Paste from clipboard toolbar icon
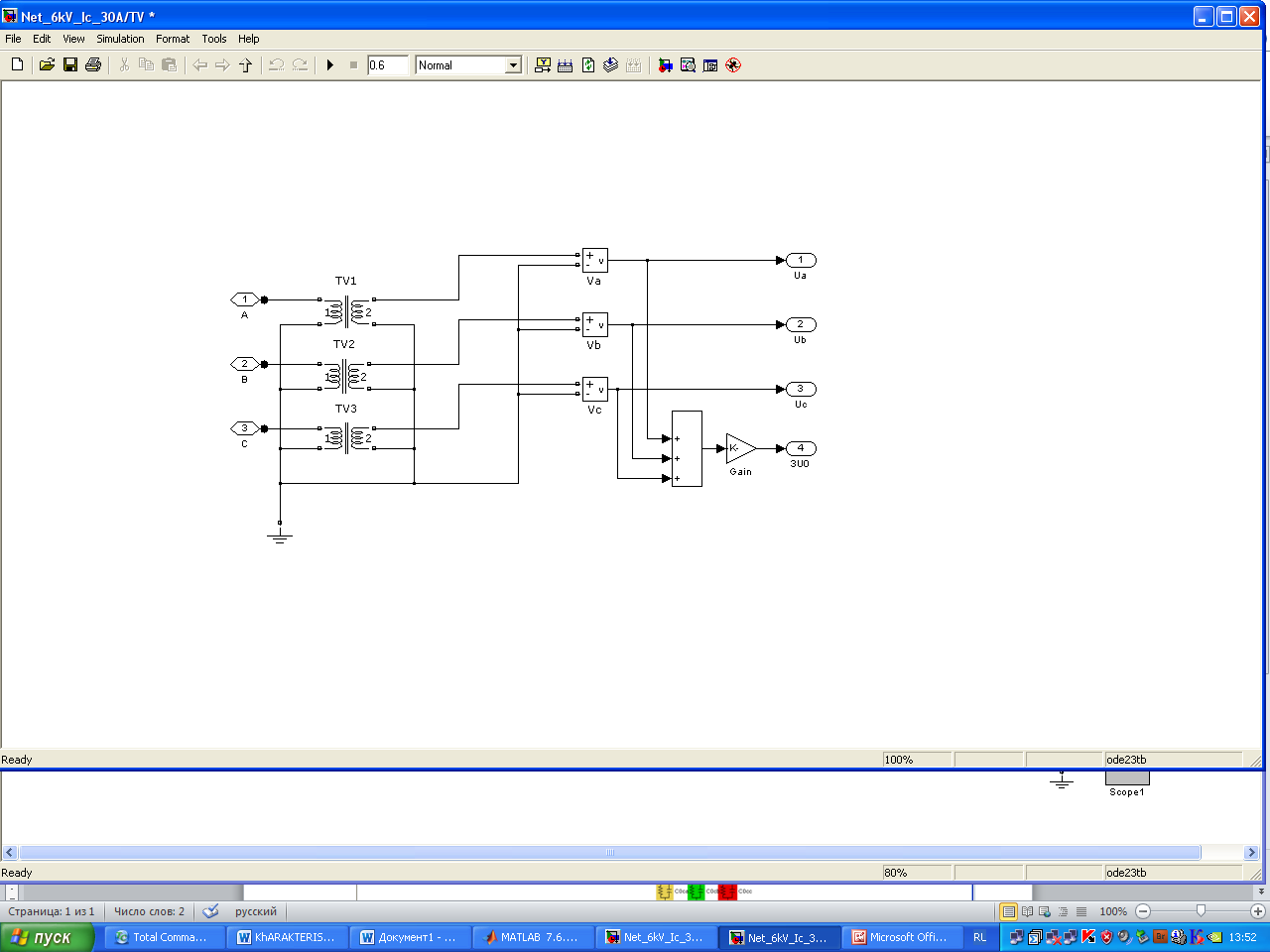1270x952 pixels. [x=169, y=64]
